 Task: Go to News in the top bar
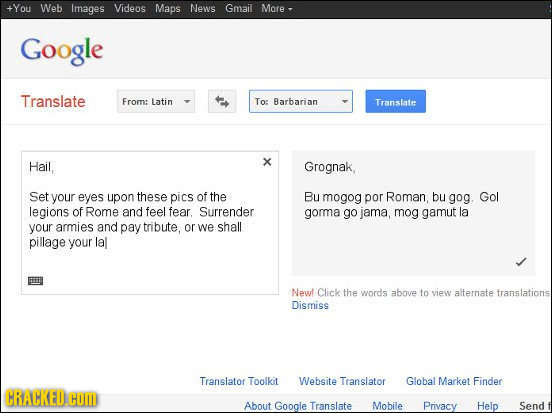pyautogui.click(x=202, y=8)
